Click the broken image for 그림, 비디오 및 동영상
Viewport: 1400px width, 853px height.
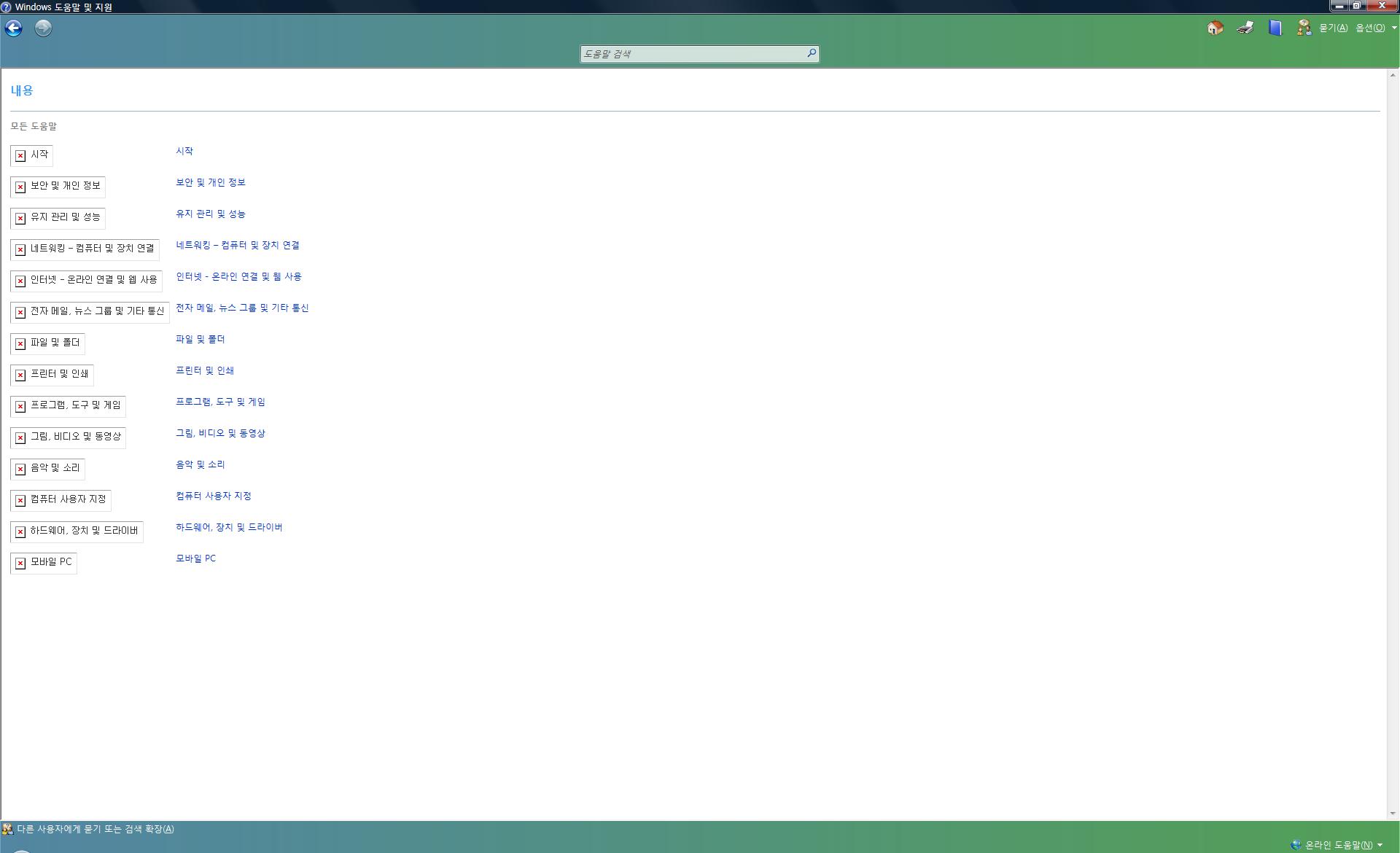pos(68,437)
